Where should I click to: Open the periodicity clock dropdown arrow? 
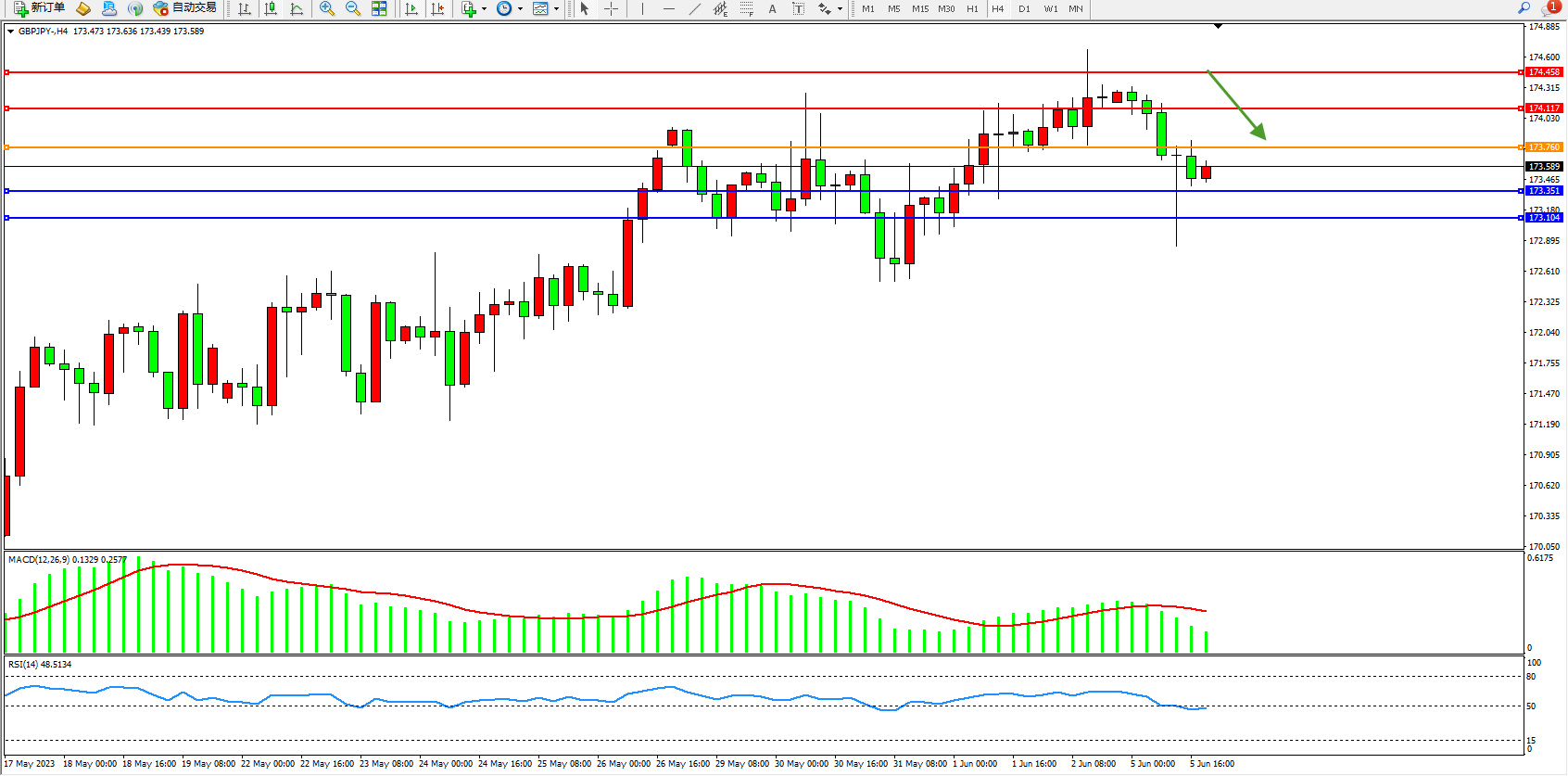(520, 8)
